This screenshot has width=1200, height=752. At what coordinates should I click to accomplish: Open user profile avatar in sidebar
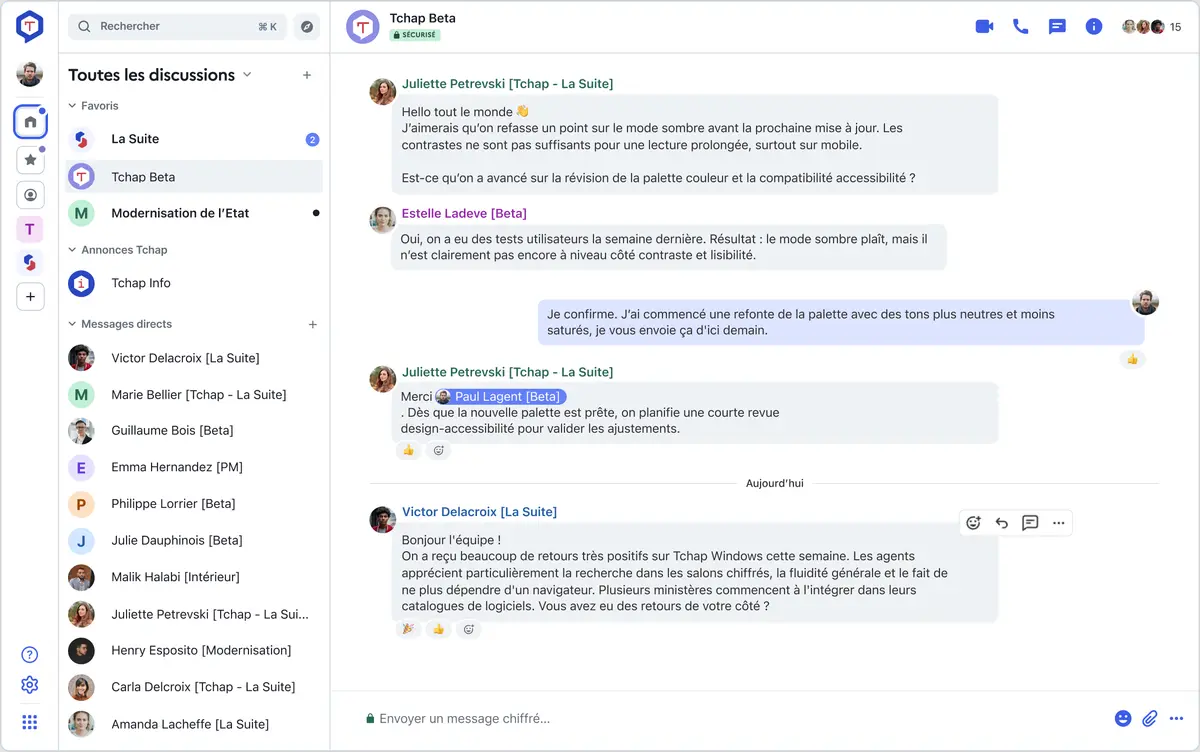pyautogui.click(x=30, y=74)
